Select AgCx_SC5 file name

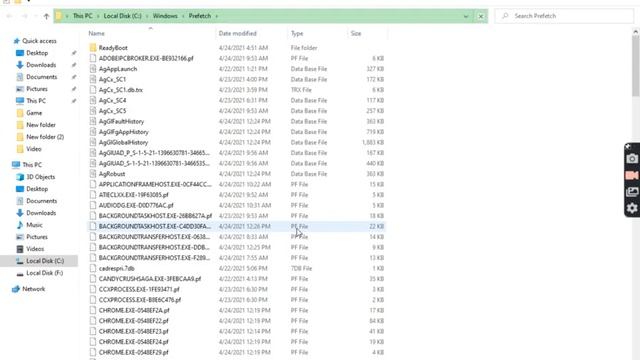112,111
